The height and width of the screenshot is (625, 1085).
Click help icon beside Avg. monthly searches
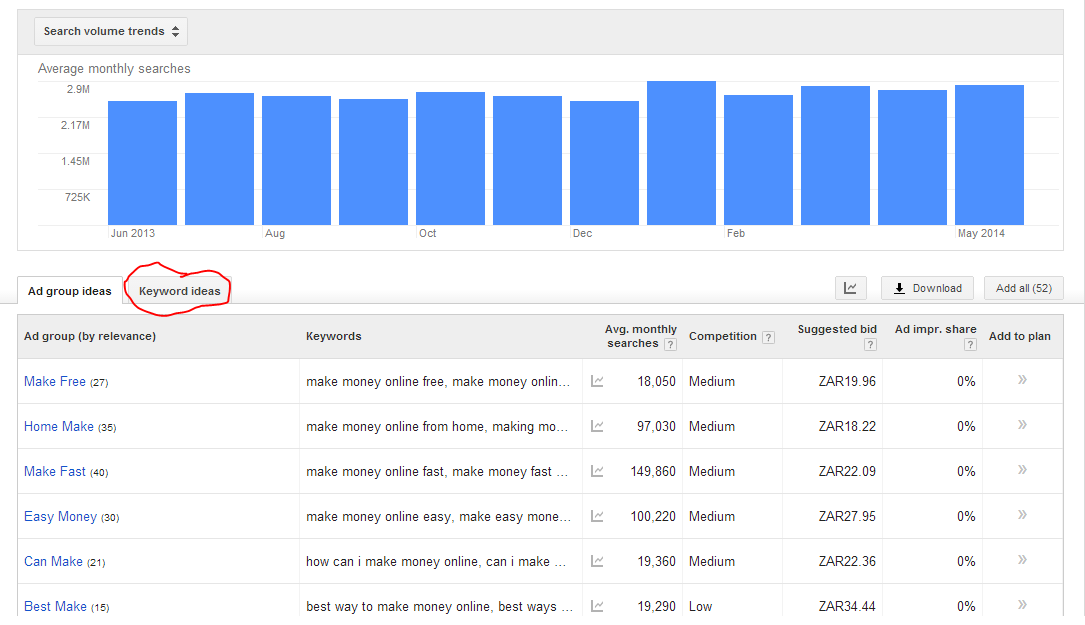click(x=670, y=344)
